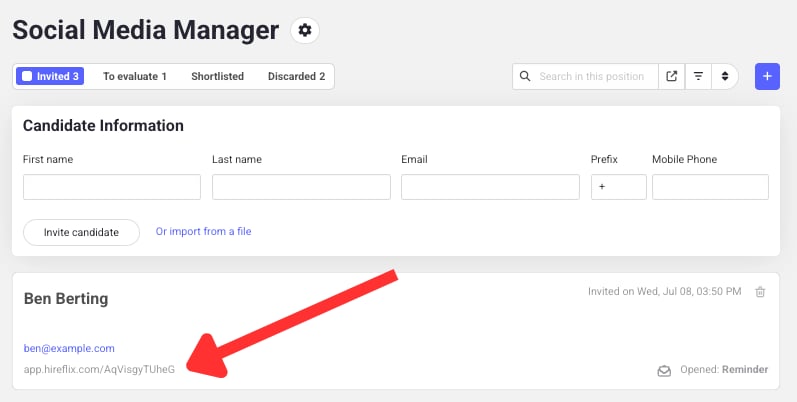The height and width of the screenshot is (402, 797).
Task: Click the Last name input field
Action: pos(301,187)
